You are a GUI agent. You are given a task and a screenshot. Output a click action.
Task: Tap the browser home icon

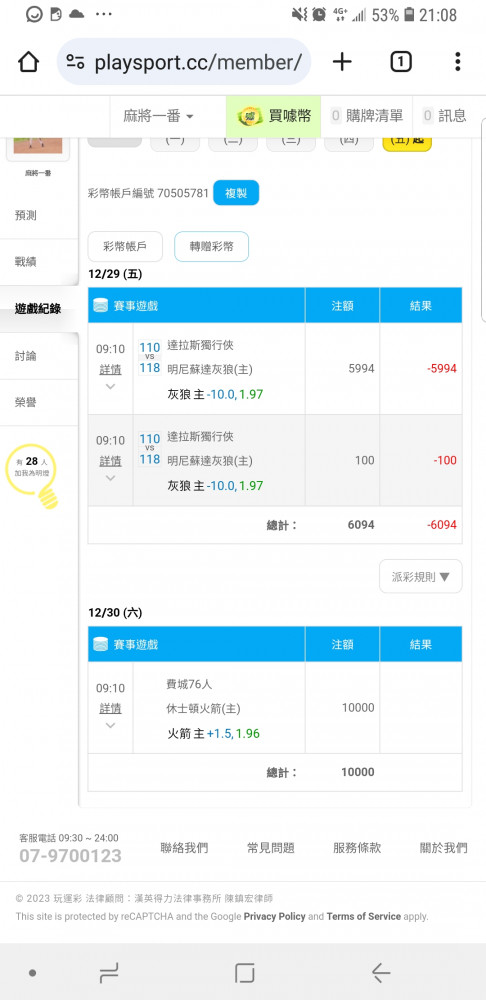click(x=29, y=62)
